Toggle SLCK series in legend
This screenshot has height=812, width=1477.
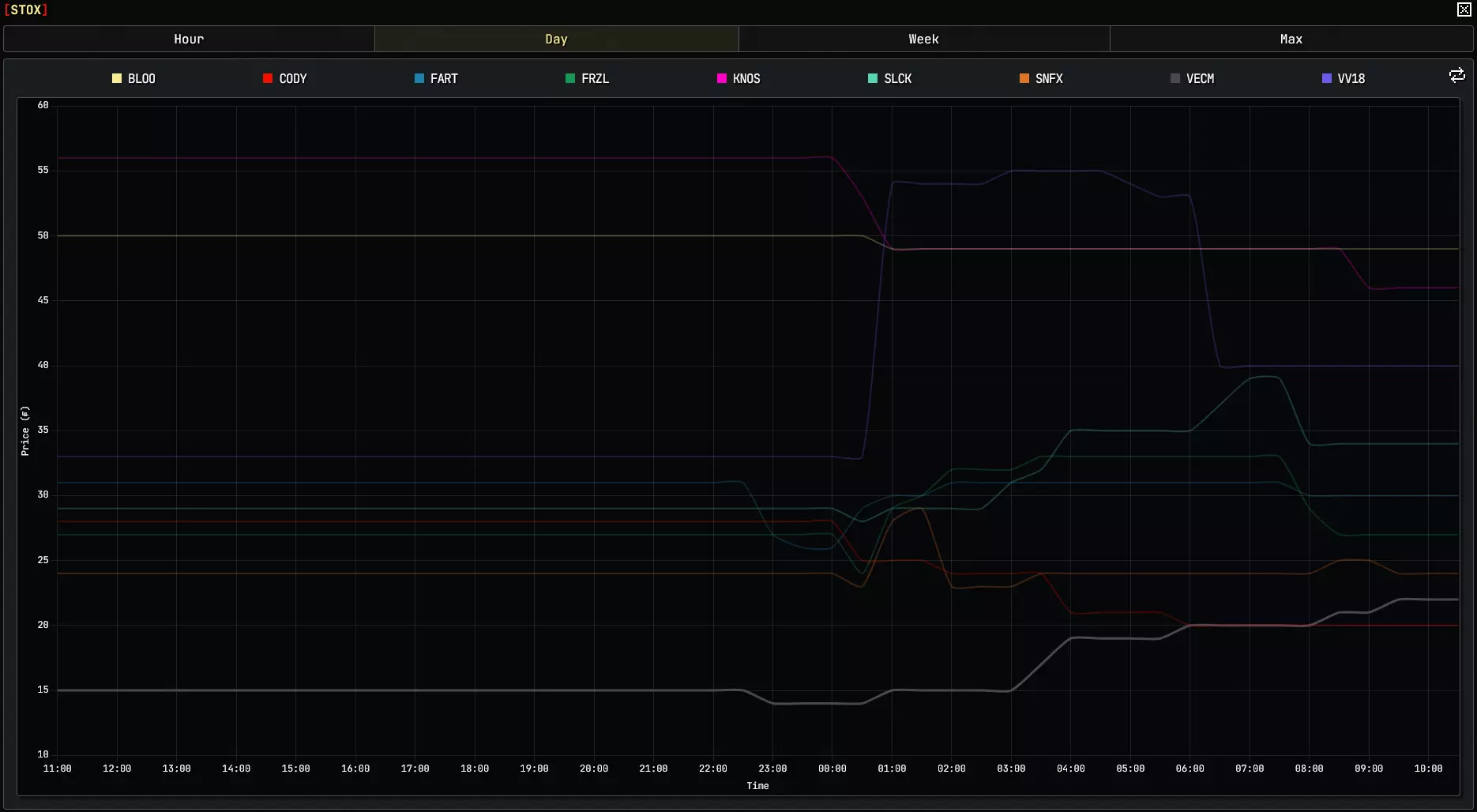[890, 78]
